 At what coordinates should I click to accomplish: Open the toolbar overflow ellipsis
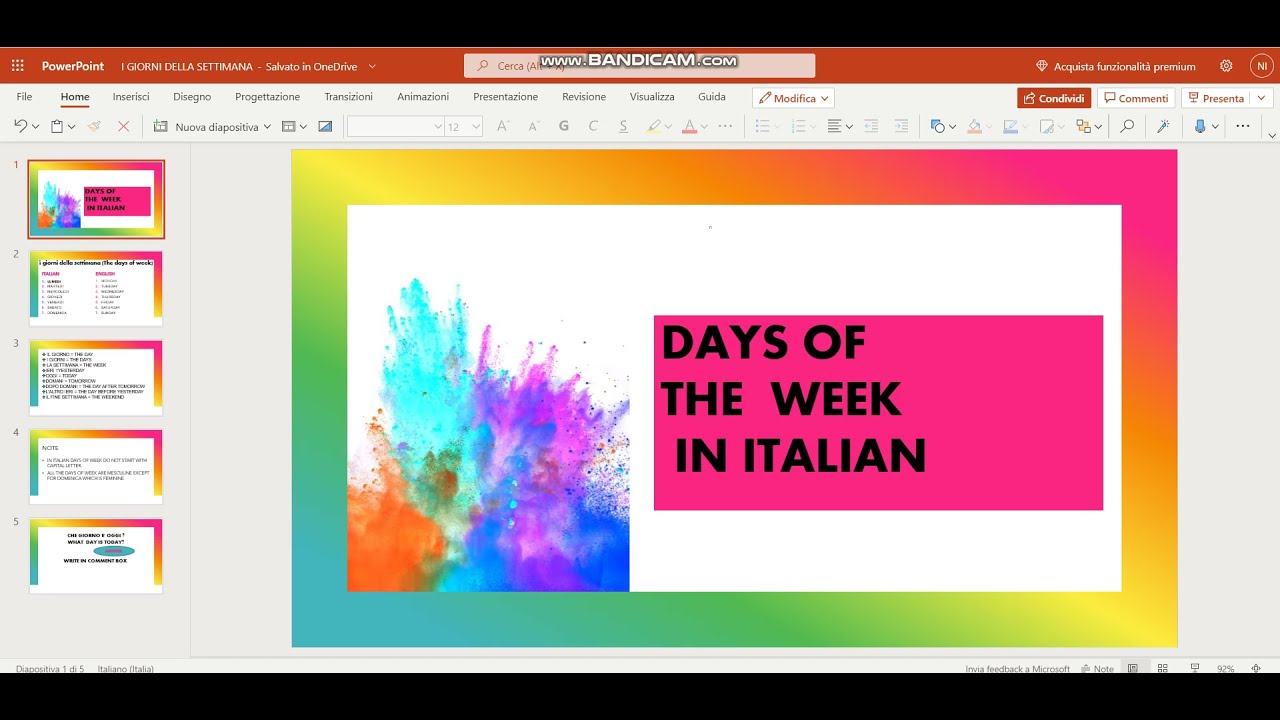pos(1243,126)
